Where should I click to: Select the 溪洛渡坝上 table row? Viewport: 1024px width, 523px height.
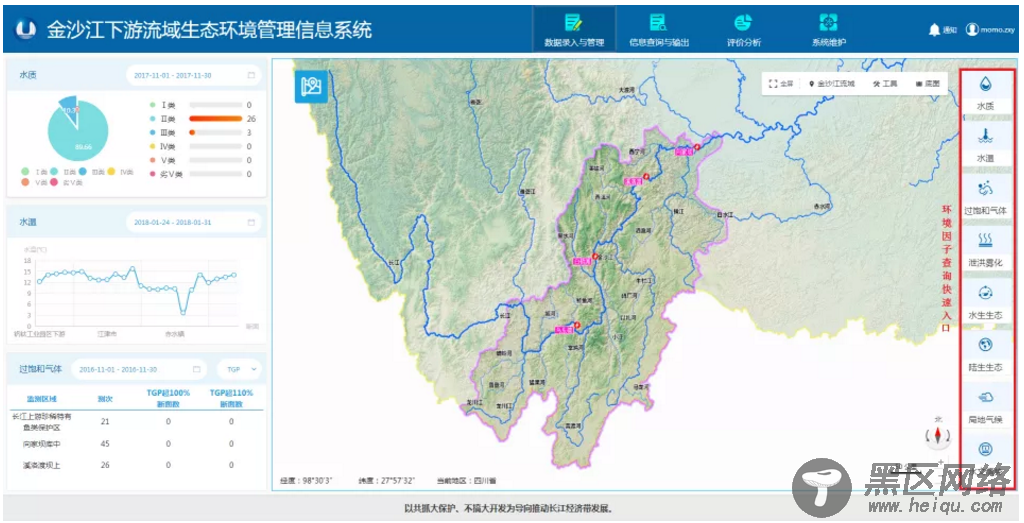(x=135, y=466)
